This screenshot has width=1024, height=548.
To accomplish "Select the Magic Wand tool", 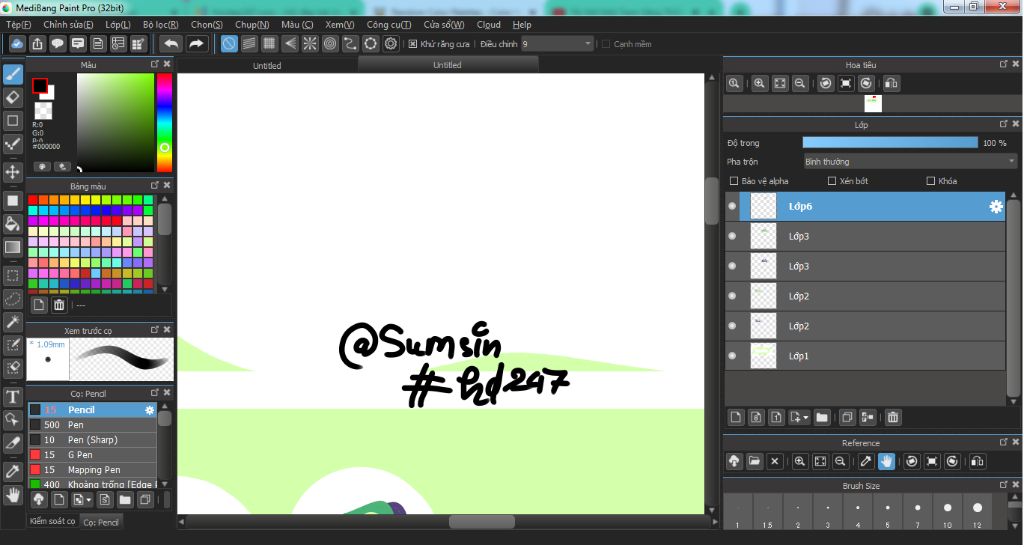I will 12,321.
